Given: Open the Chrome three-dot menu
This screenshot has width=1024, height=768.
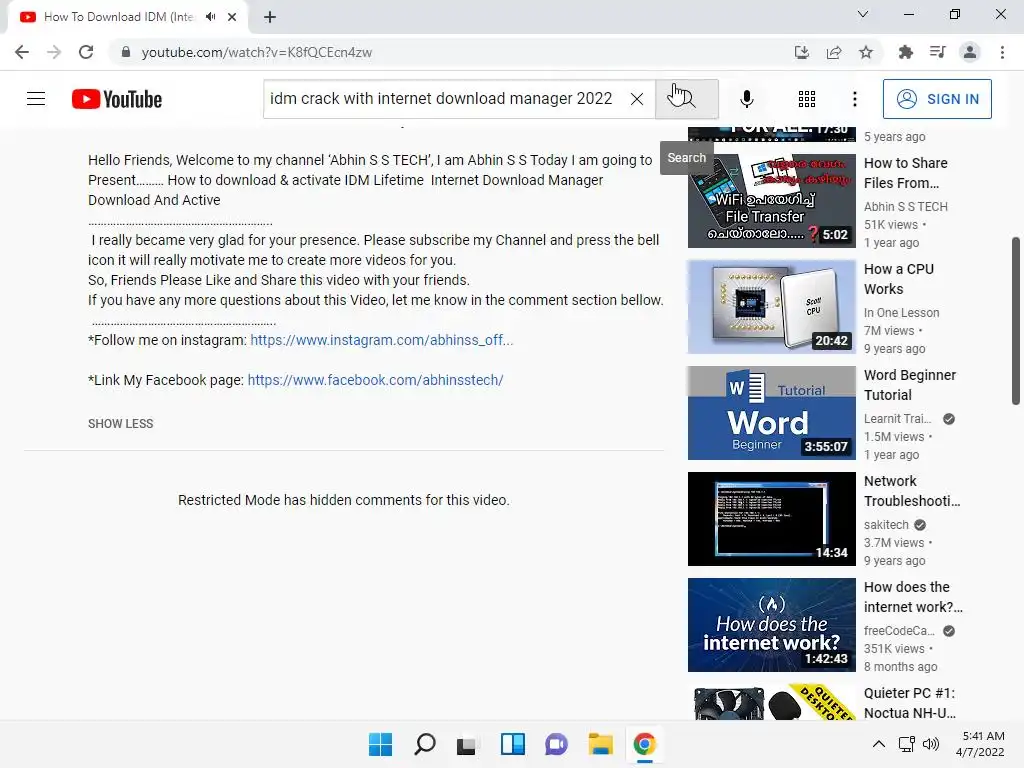Looking at the screenshot, I should point(1002,52).
